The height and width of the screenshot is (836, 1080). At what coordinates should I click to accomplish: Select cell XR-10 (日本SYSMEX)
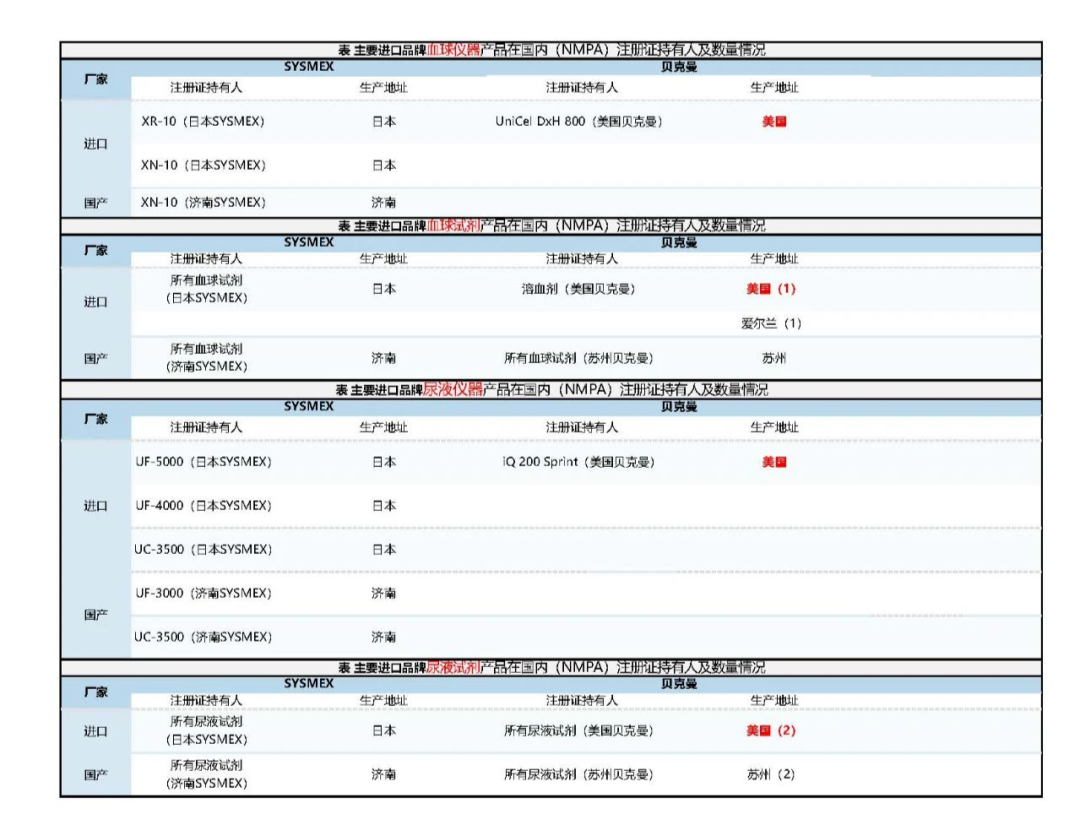(202, 121)
